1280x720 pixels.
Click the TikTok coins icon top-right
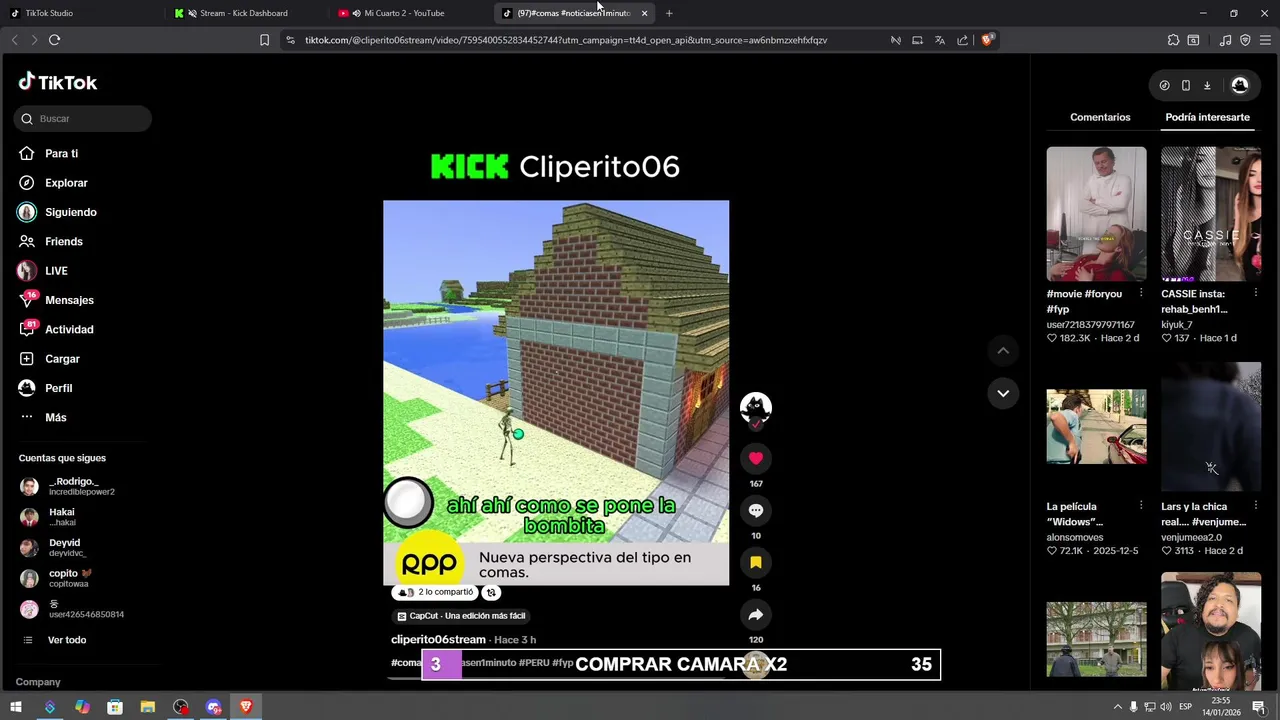tap(1164, 86)
